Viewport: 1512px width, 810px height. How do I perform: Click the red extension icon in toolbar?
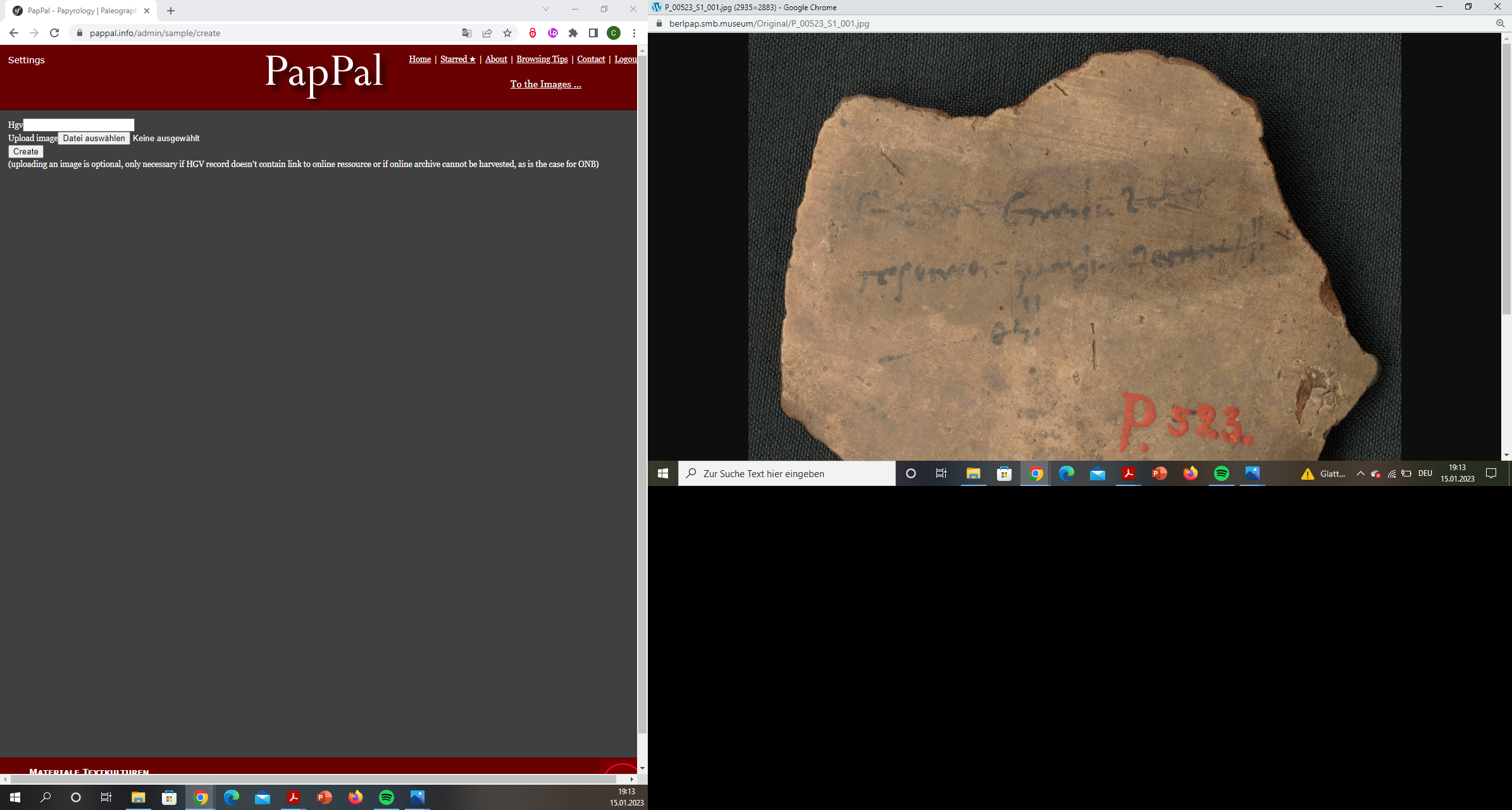click(533, 33)
